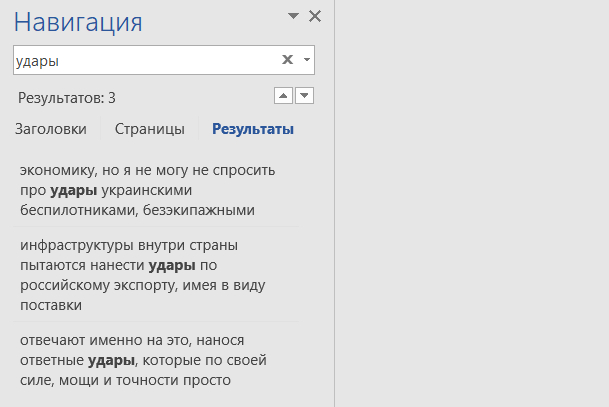Open the navigation pane task options arrow
The image size is (609, 407).
point(293,16)
